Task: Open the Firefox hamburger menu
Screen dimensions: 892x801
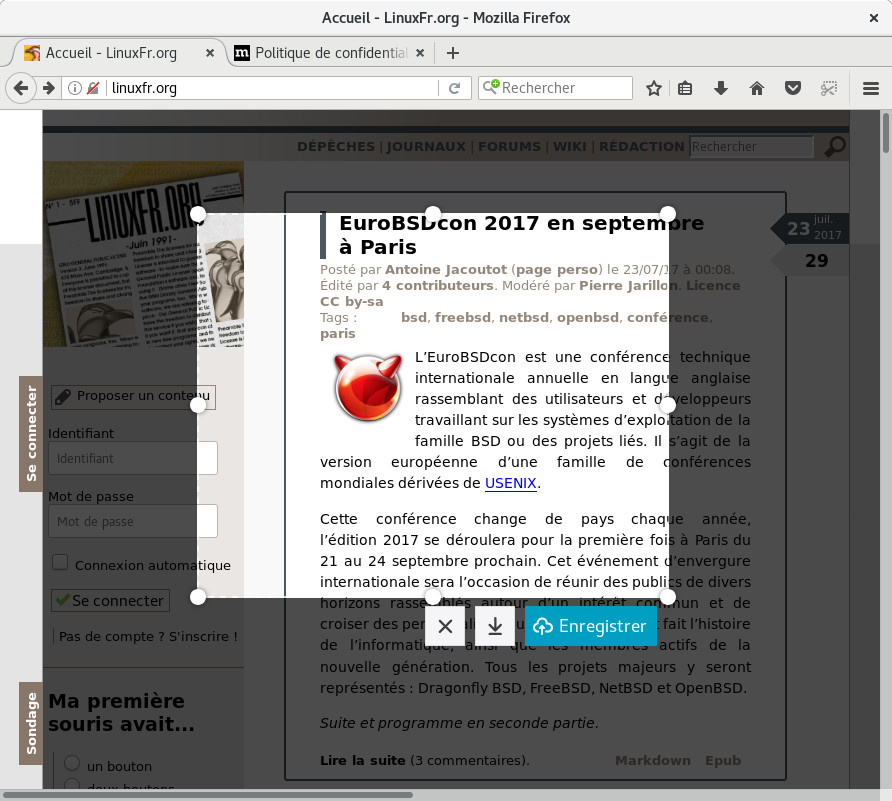Action: (869, 88)
